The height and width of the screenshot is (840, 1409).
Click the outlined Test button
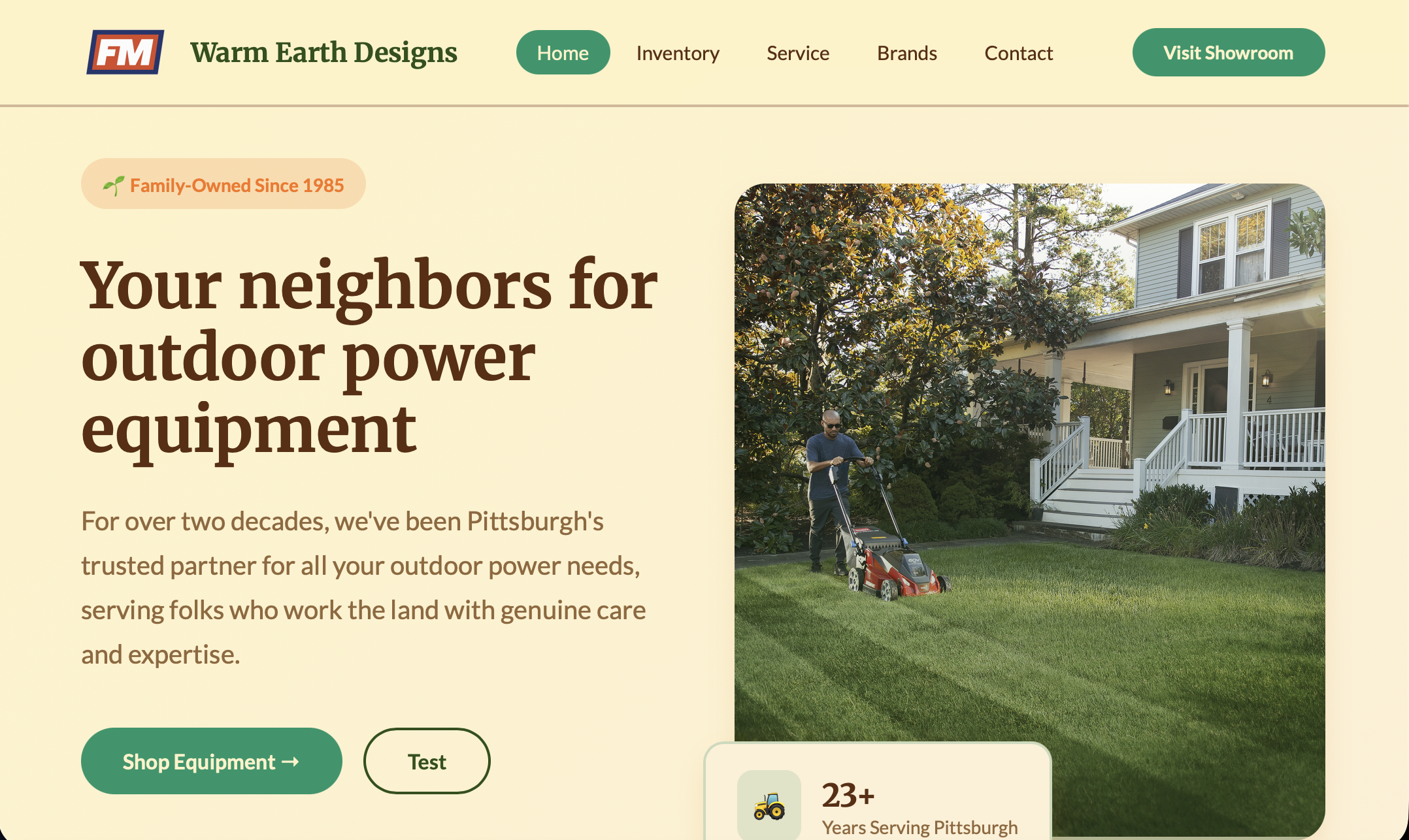427,761
